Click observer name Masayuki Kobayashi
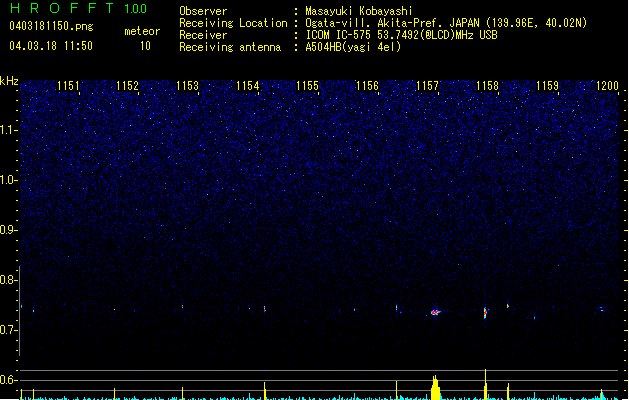Screen dimensions: 629x400 point(359,11)
